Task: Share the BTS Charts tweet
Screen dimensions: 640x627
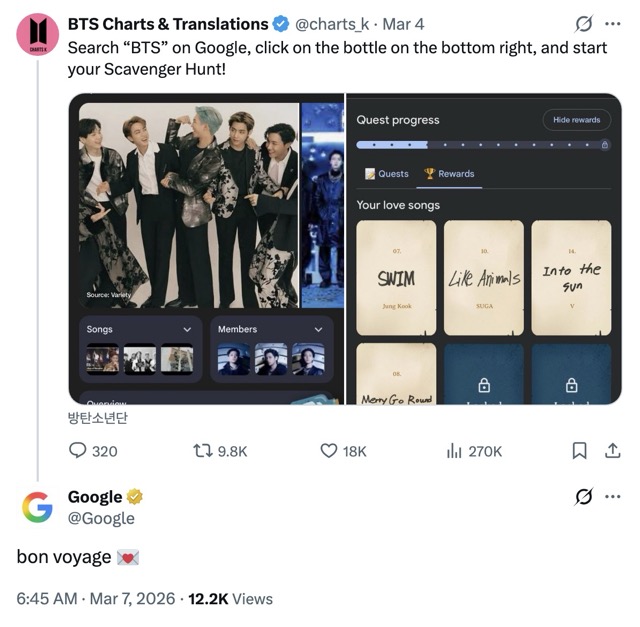Action: coord(613,451)
